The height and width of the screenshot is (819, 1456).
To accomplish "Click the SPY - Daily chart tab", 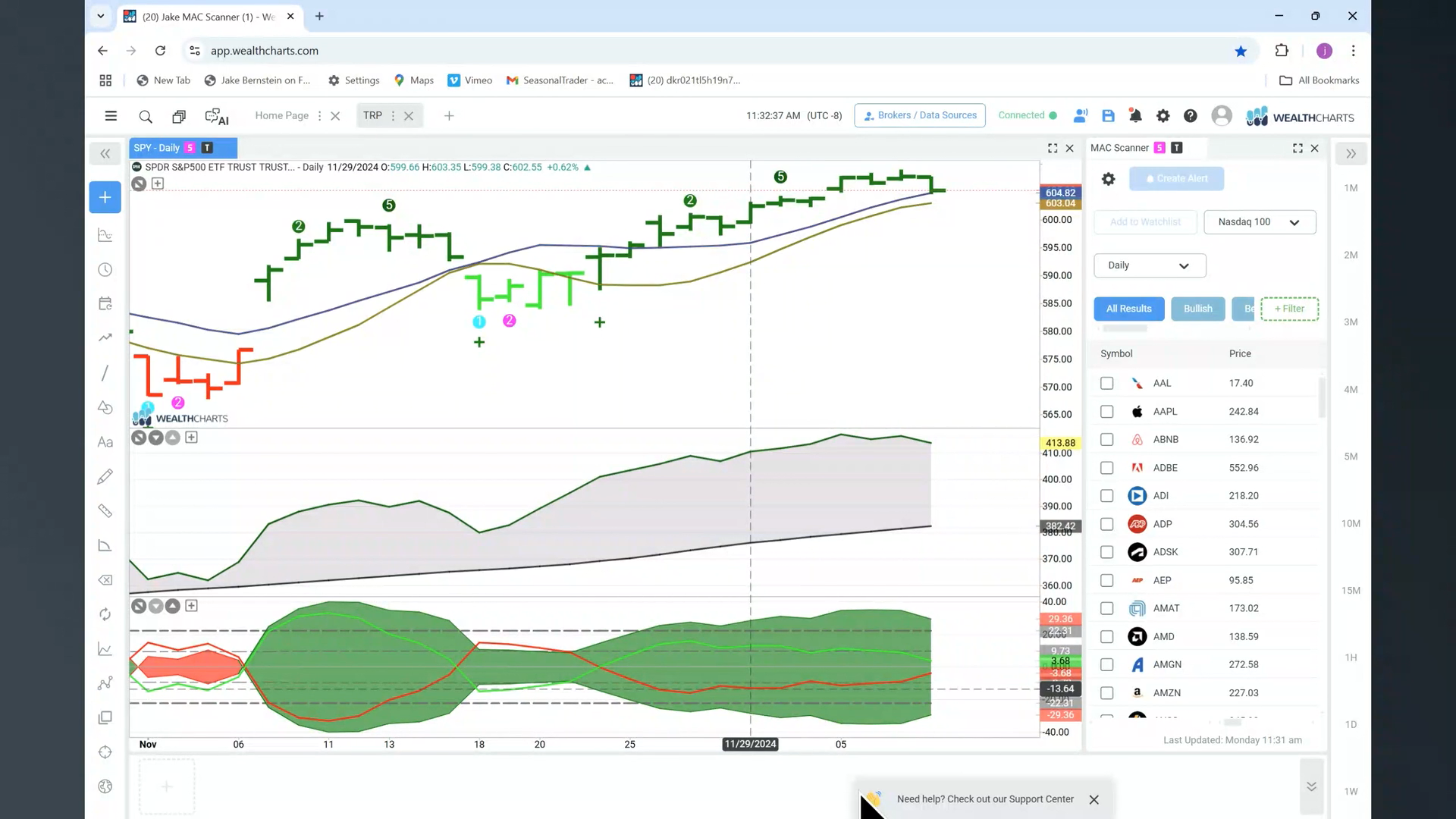I will coord(183,148).
